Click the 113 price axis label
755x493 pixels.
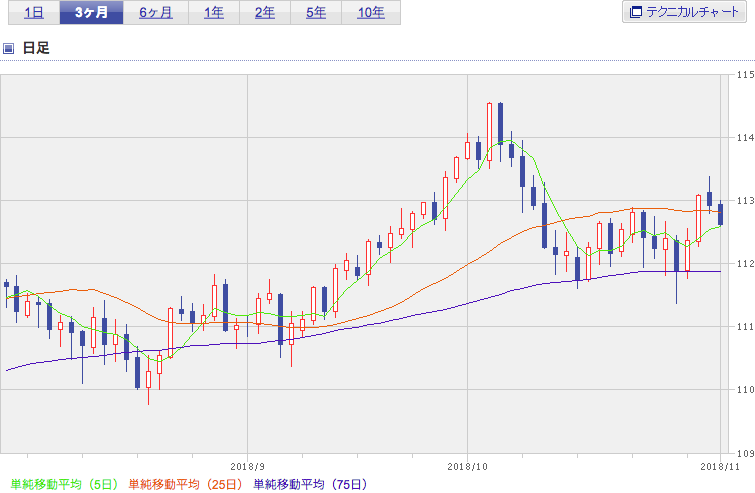point(745,201)
